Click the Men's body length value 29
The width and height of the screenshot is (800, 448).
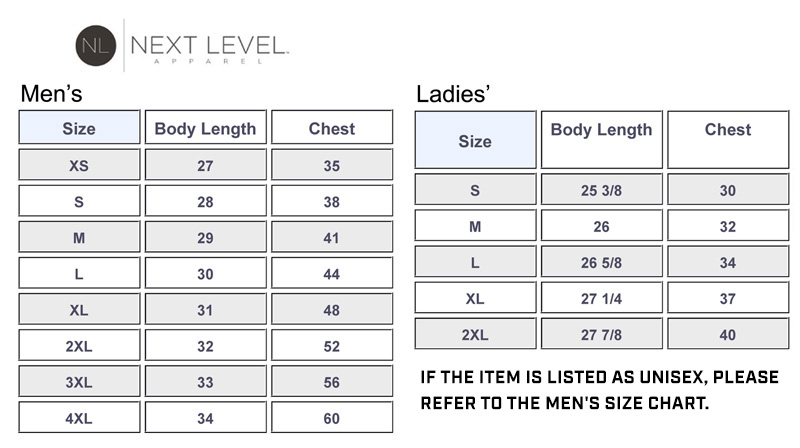coord(205,238)
